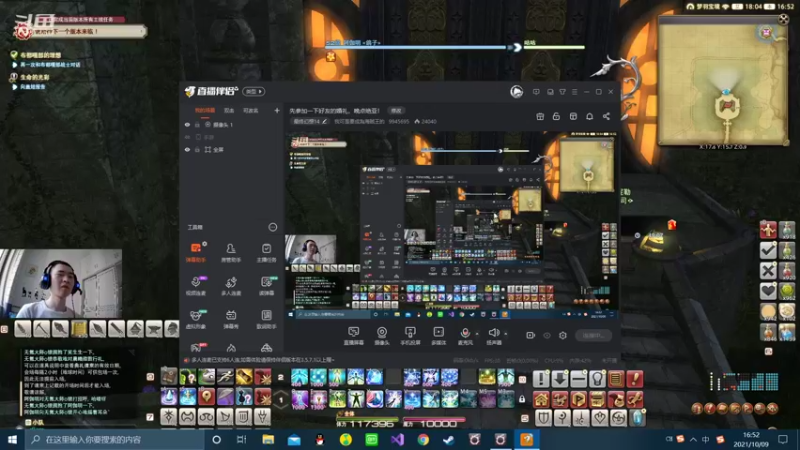Toggle lock on 摄像头 1 source
800x450 pixels.
(x=197, y=124)
